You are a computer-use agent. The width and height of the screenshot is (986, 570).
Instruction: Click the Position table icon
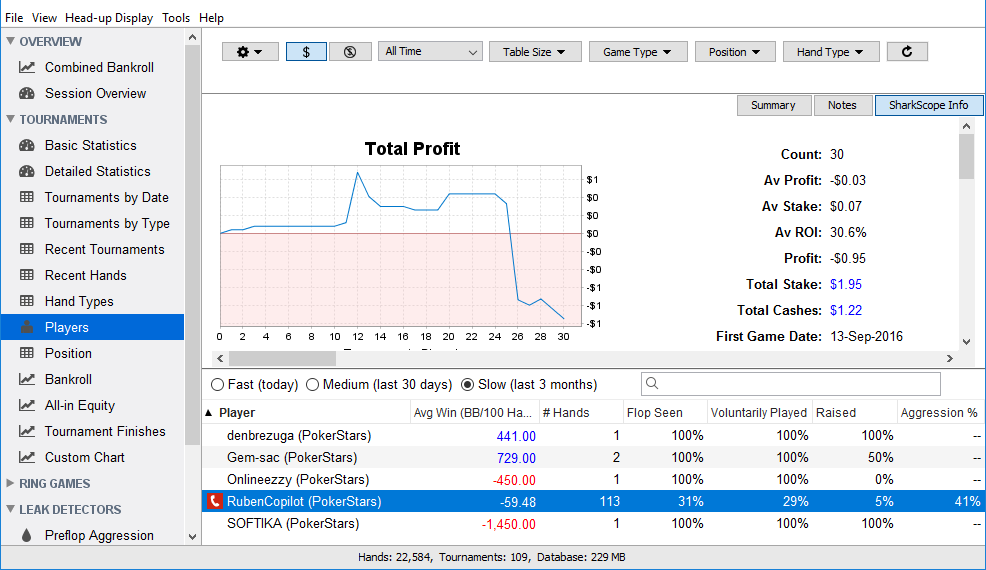click(x=27, y=353)
